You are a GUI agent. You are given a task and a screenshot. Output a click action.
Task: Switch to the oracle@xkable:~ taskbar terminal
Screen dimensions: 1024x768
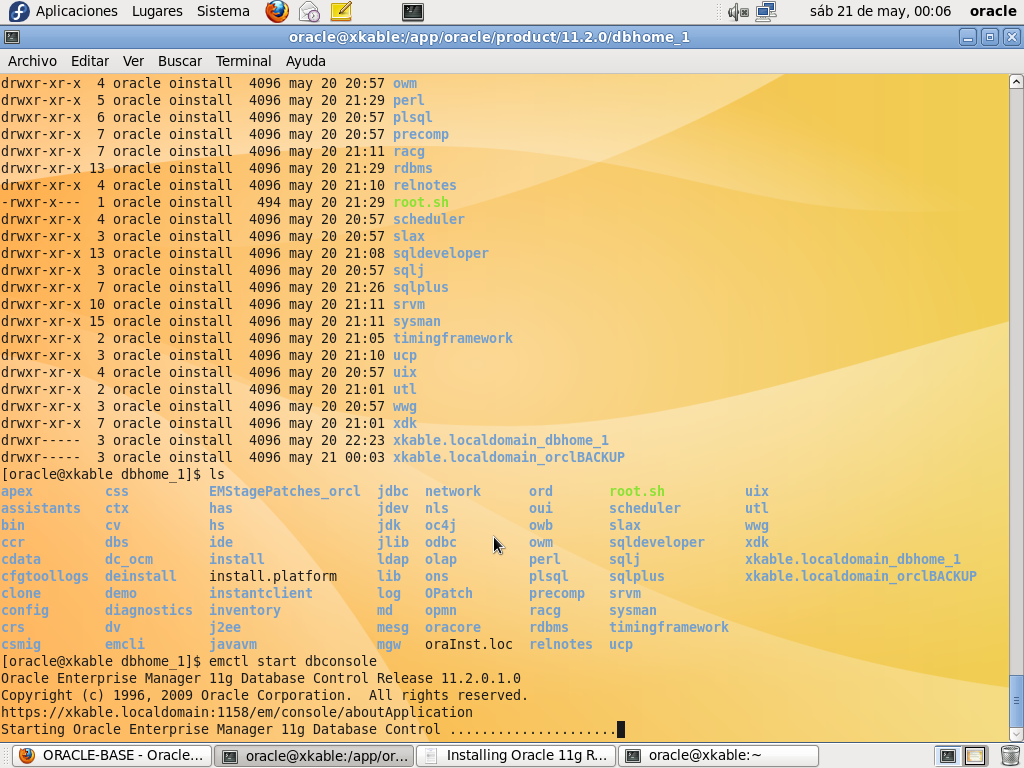[718, 756]
